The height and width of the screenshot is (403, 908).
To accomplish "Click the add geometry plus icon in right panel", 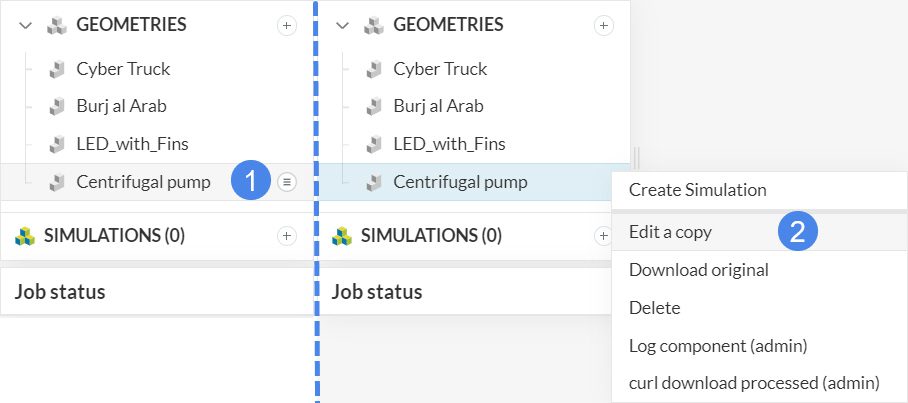I will pyautogui.click(x=604, y=26).
